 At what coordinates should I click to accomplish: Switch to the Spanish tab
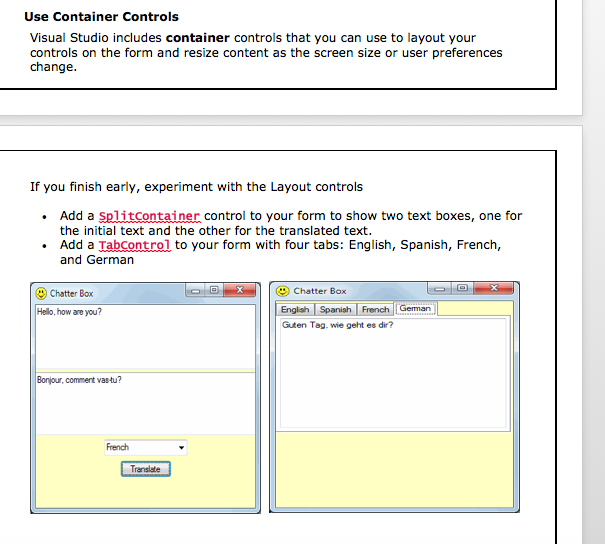[335, 310]
